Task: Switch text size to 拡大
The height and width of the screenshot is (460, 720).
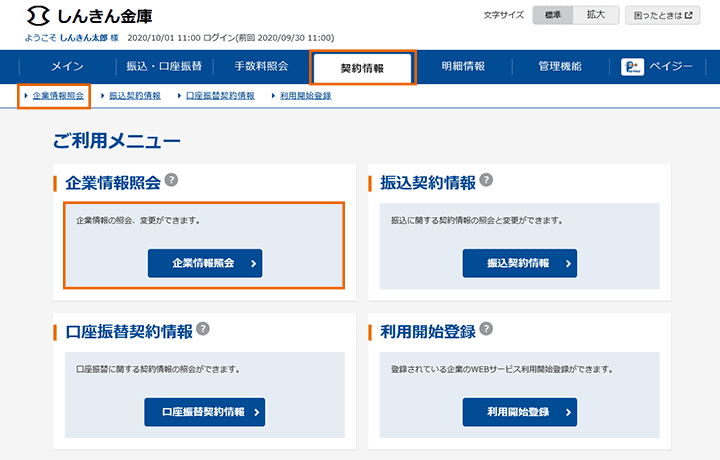Action: 595,16
